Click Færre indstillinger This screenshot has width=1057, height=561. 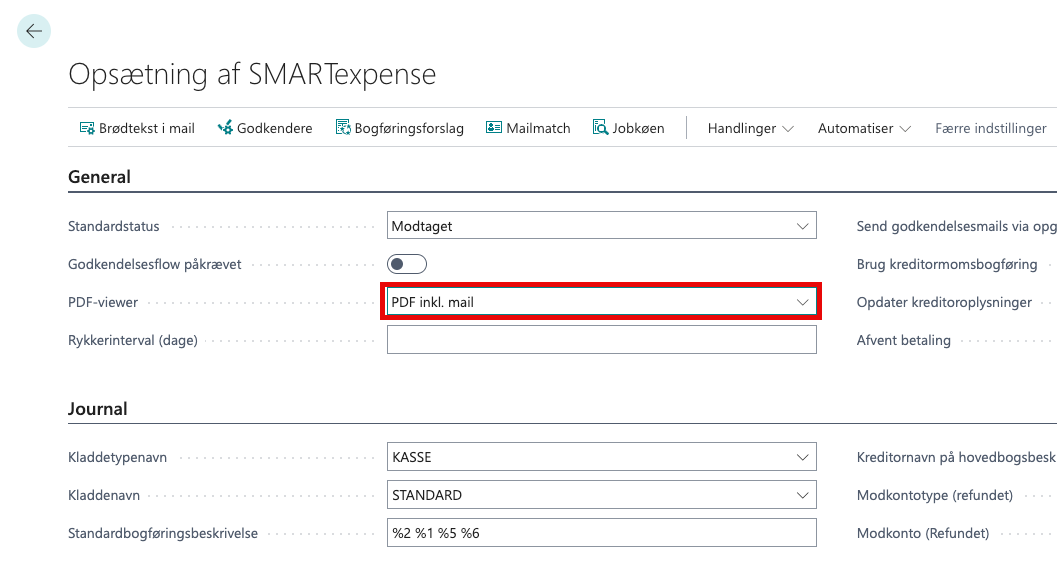pos(990,128)
